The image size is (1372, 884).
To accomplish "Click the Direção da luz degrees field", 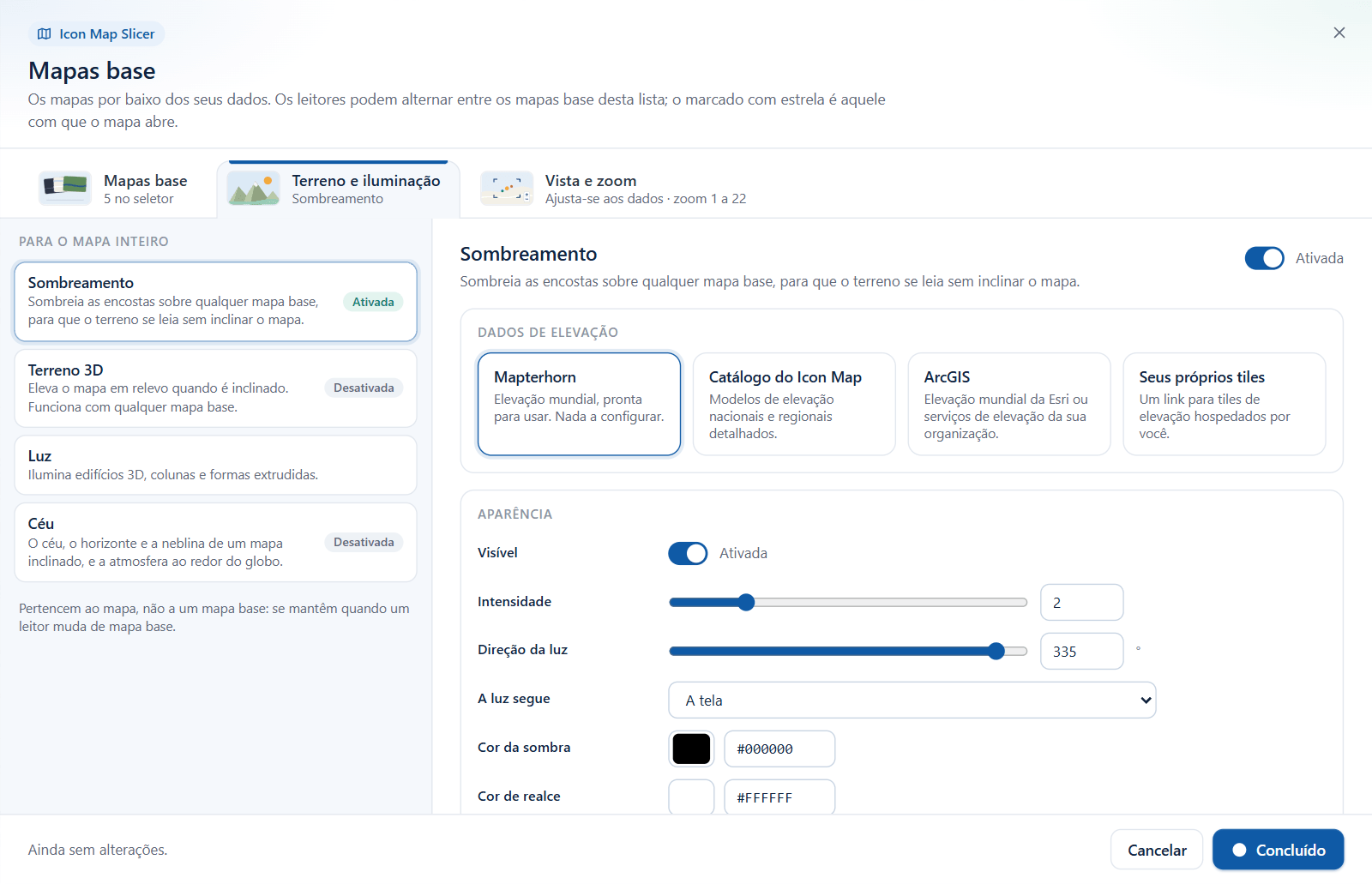I will point(1081,651).
